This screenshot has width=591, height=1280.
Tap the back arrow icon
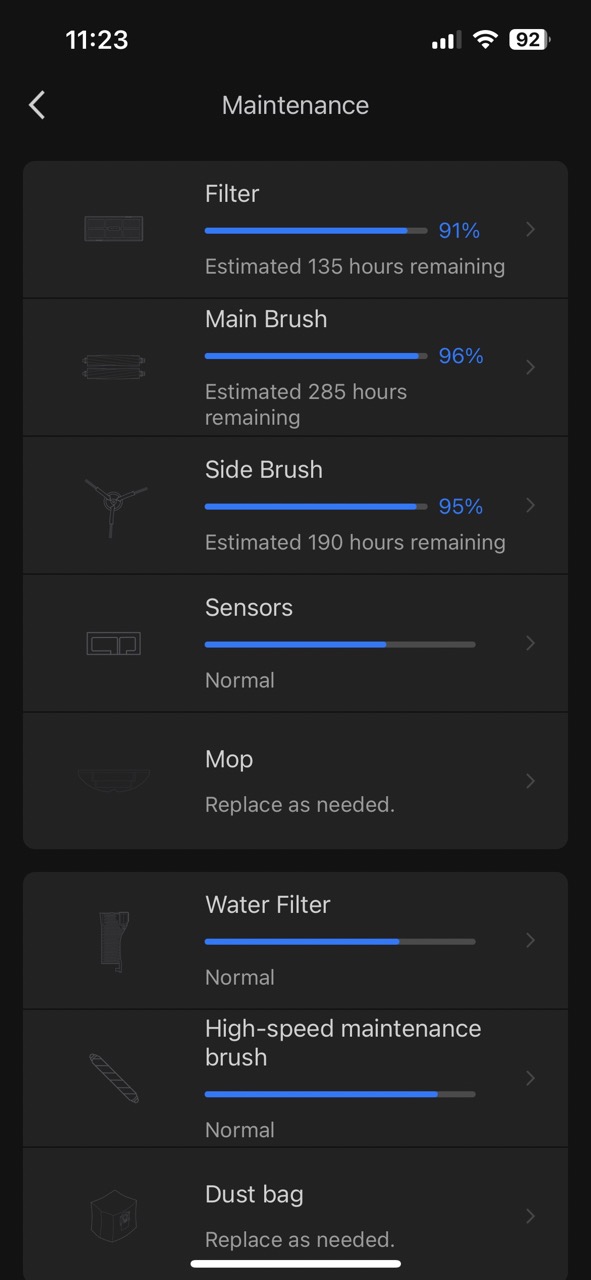click(x=37, y=105)
